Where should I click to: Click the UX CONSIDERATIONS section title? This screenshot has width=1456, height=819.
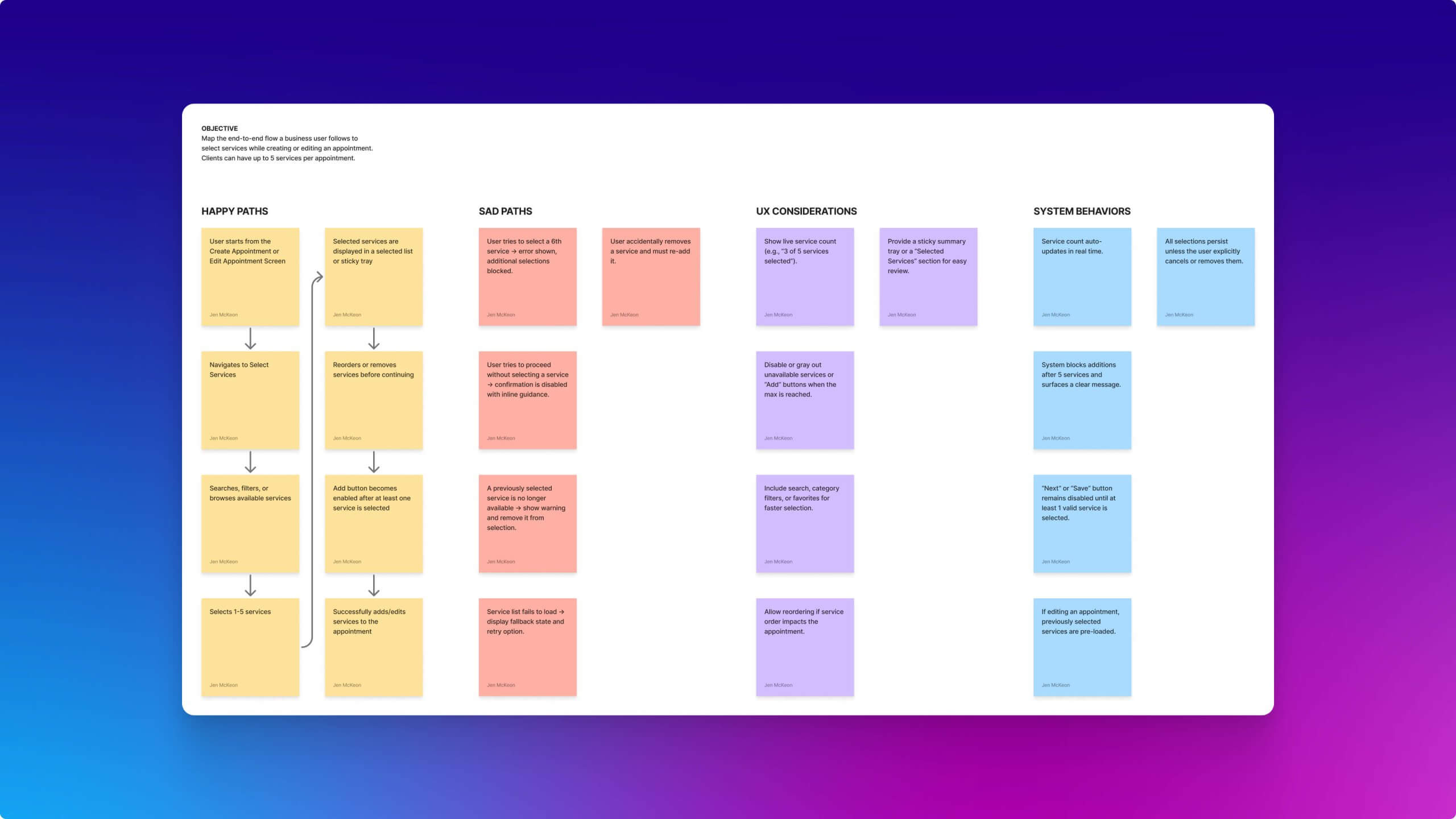pos(806,211)
